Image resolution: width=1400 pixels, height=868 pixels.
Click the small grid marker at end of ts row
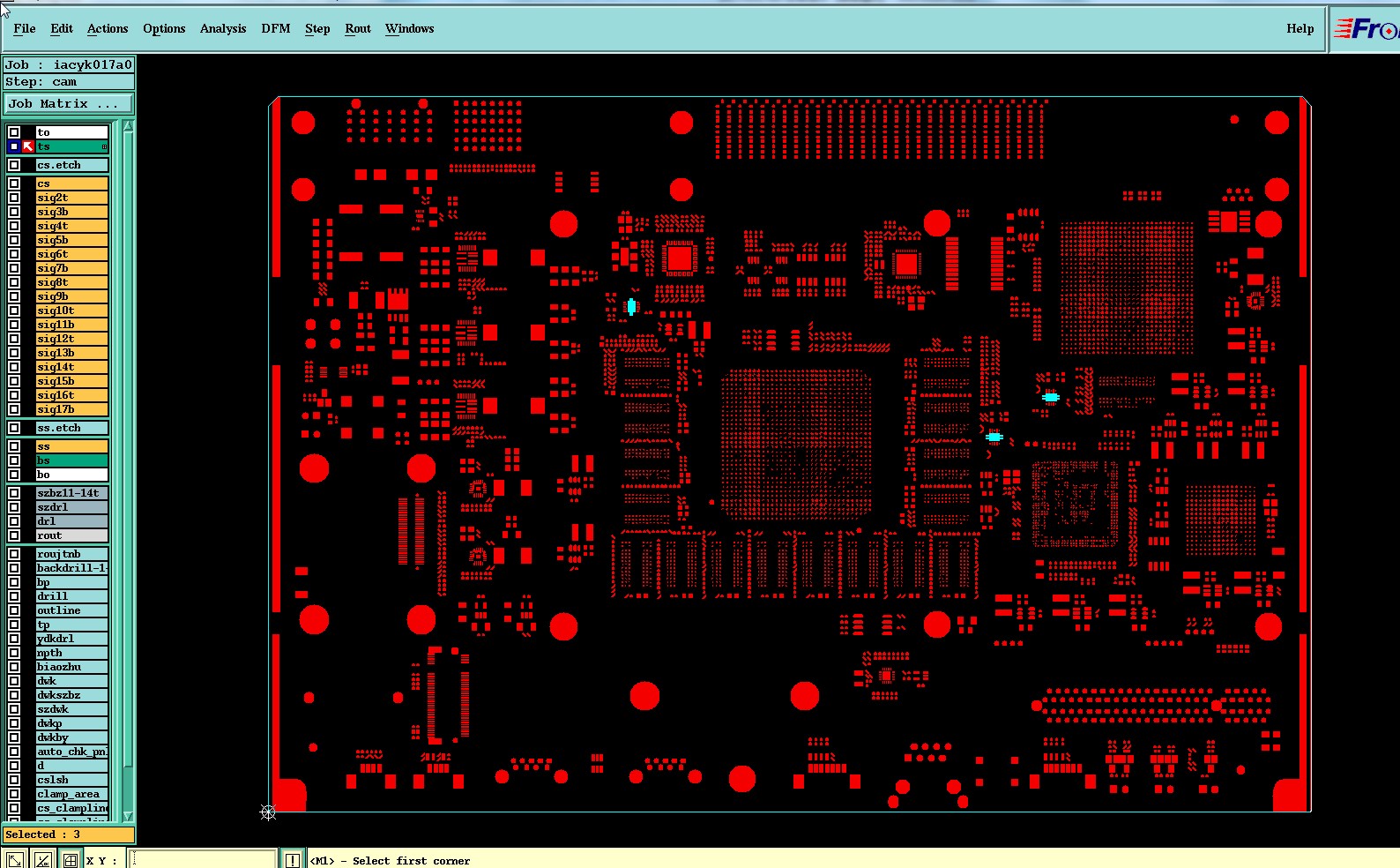(104, 146)
